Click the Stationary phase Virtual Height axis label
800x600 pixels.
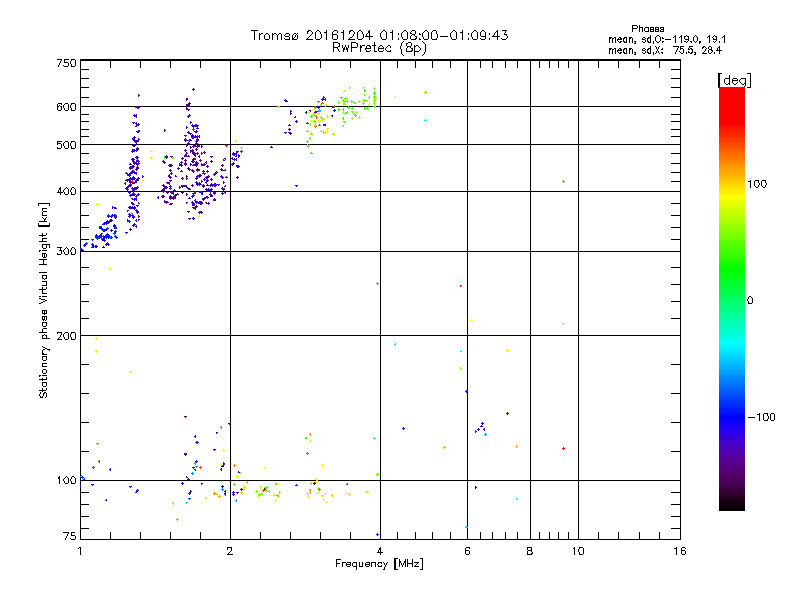pyautogui.click(x=44, y=300)
